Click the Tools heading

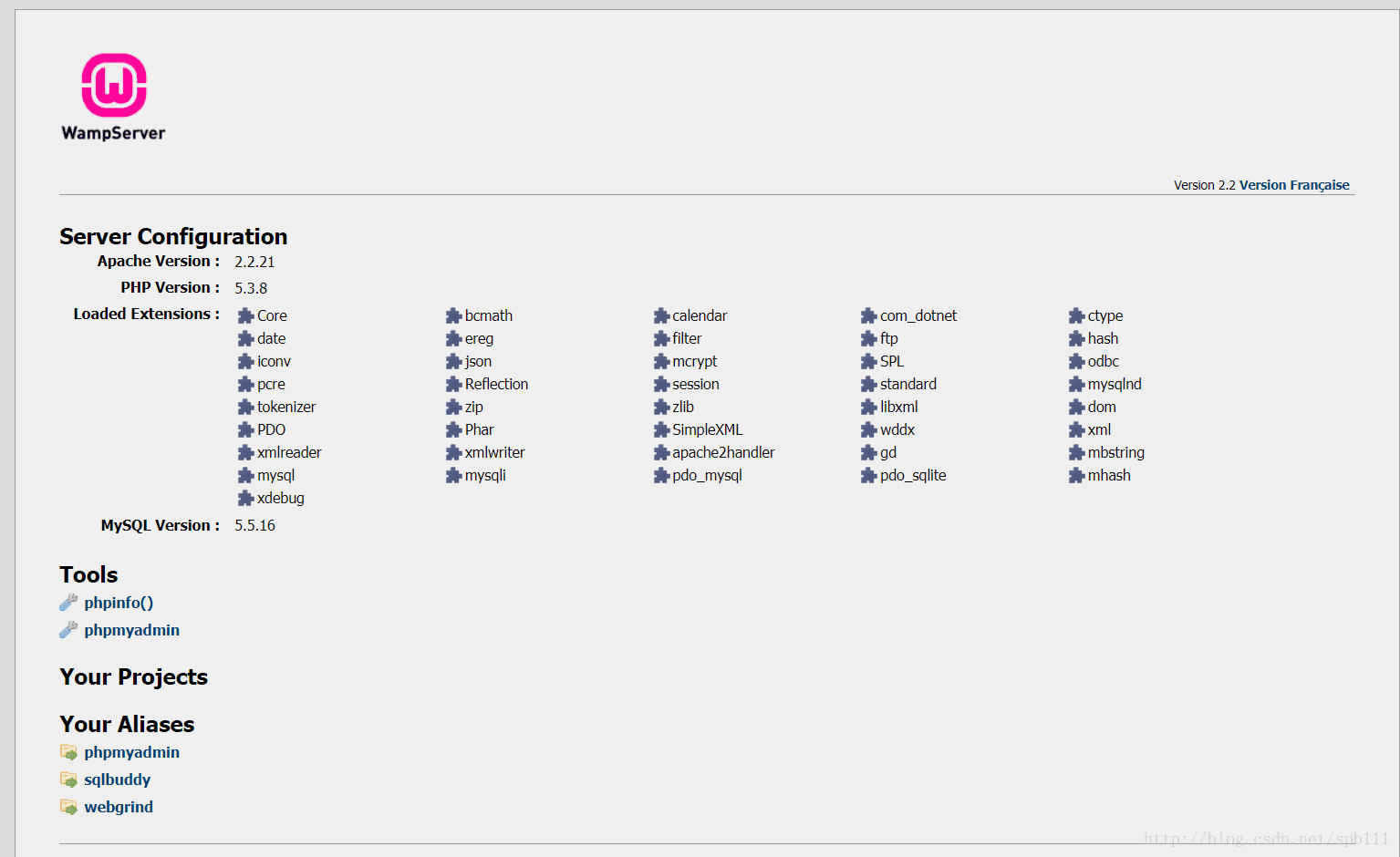88,575
